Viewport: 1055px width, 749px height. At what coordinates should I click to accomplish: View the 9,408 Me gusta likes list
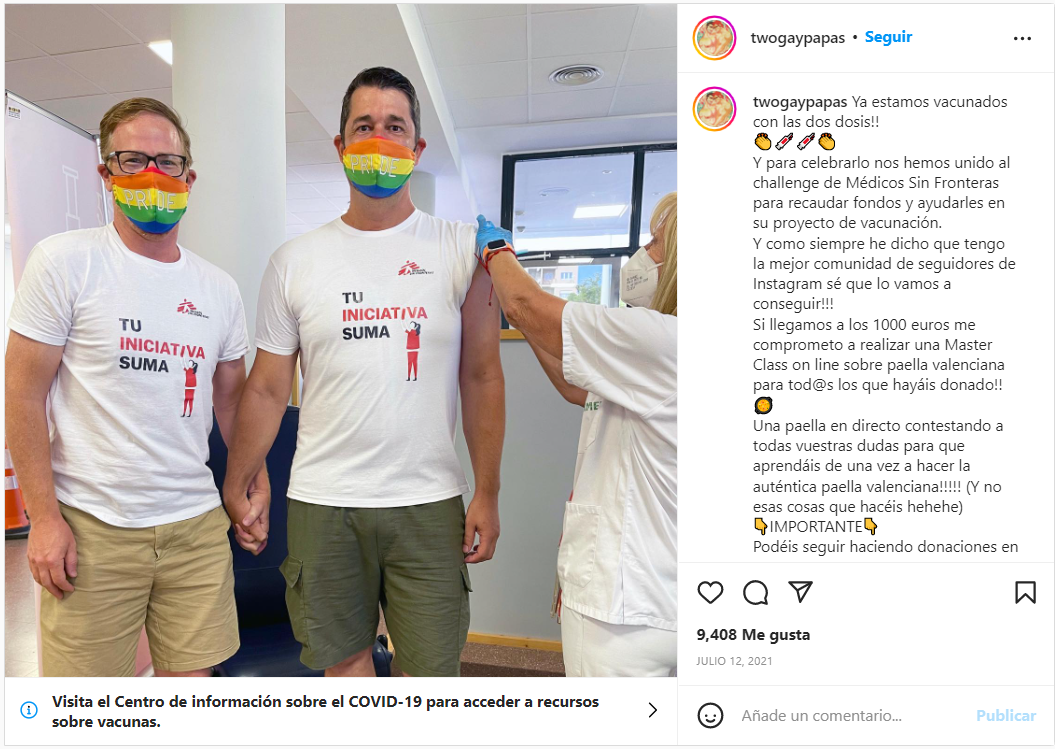pyautogui.click(x=753, y=635)
